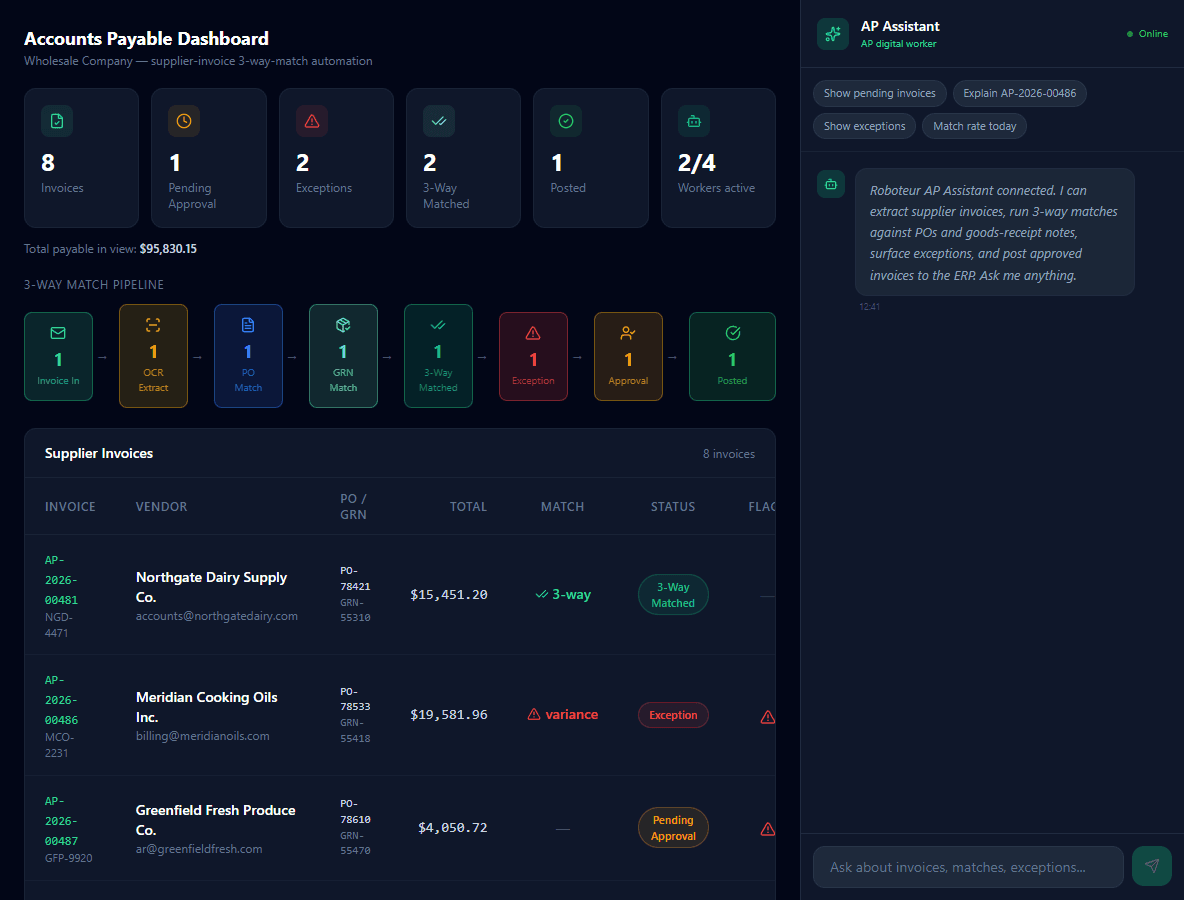The image size is (1184, 900).
Task: Click the total payable value $95,830.15
Action: click(168, 248)
